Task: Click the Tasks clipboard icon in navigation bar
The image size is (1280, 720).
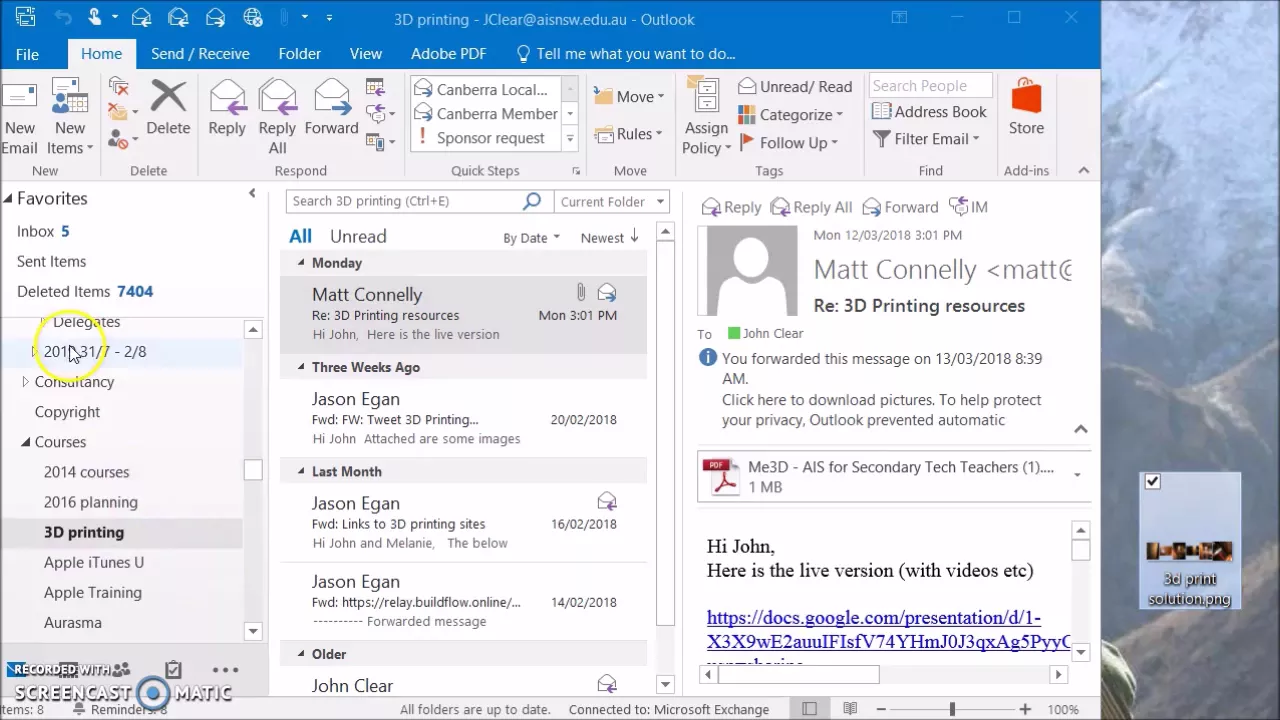Action: 173,669
